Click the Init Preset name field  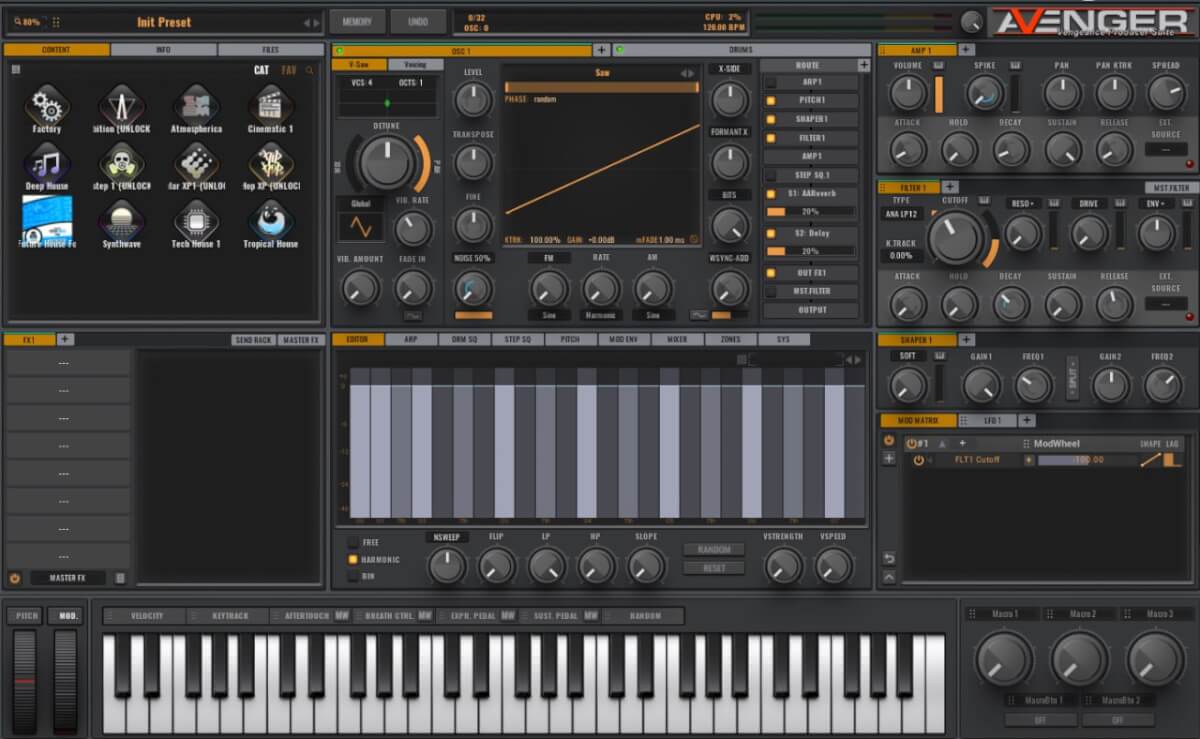click(x=164, y=22)
